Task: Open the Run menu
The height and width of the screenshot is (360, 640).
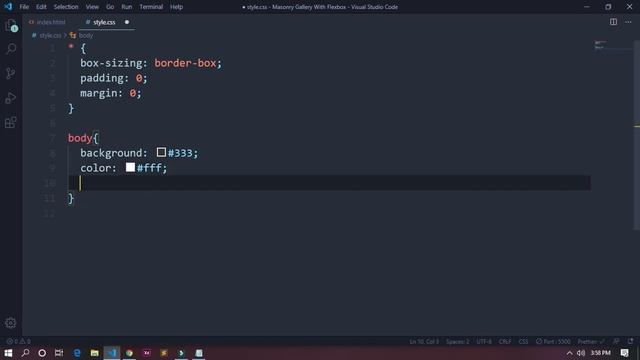Action: coord(127,7)
